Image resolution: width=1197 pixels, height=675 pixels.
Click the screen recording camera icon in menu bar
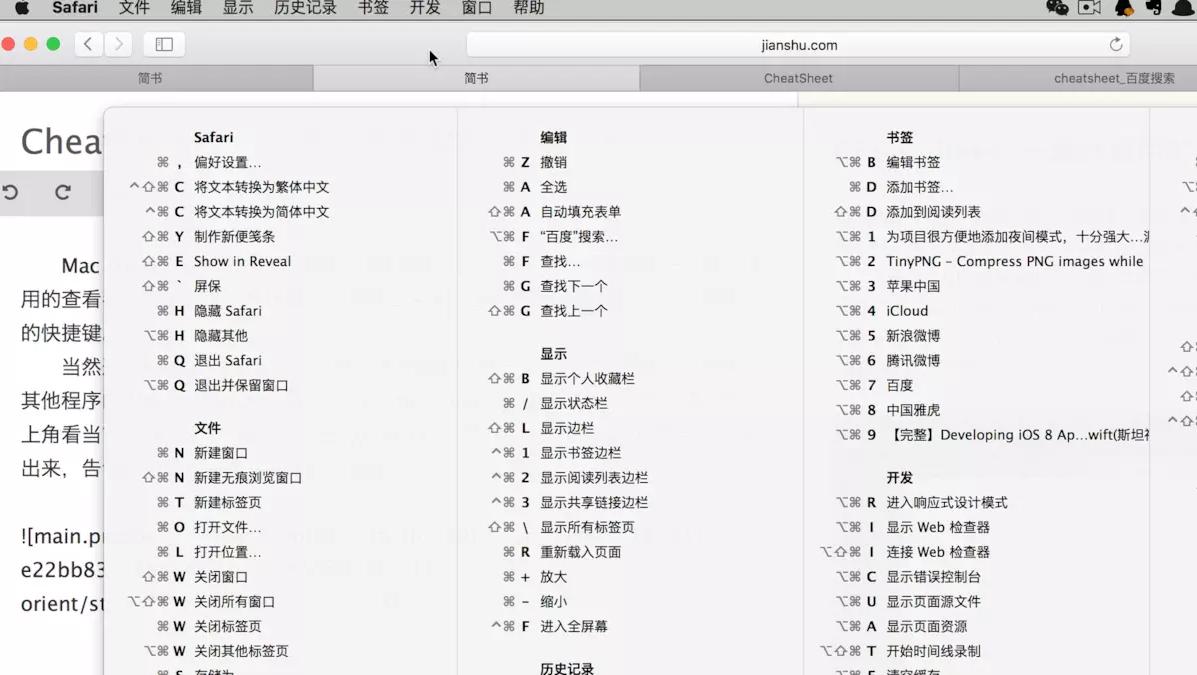[x=1090, y=8]
